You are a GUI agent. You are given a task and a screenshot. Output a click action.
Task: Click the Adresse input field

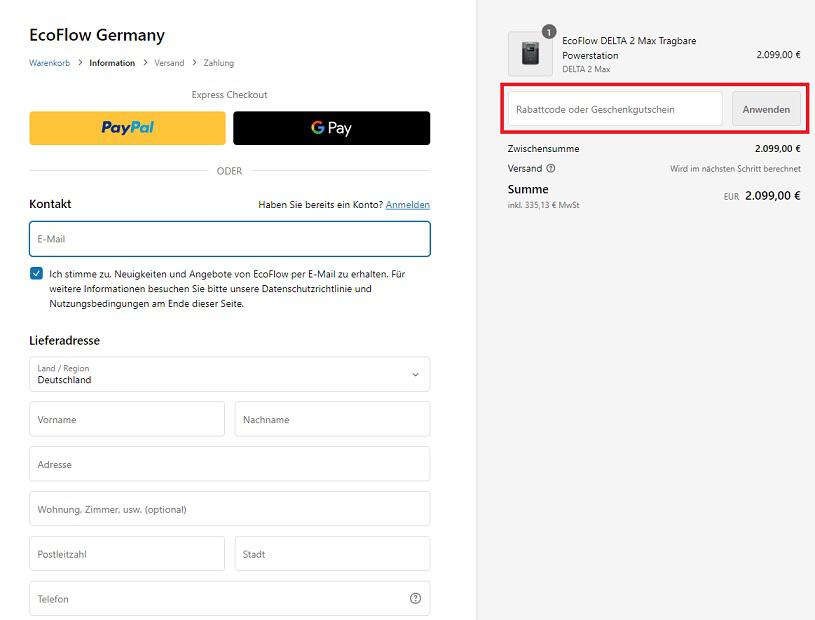click(230, 464)
